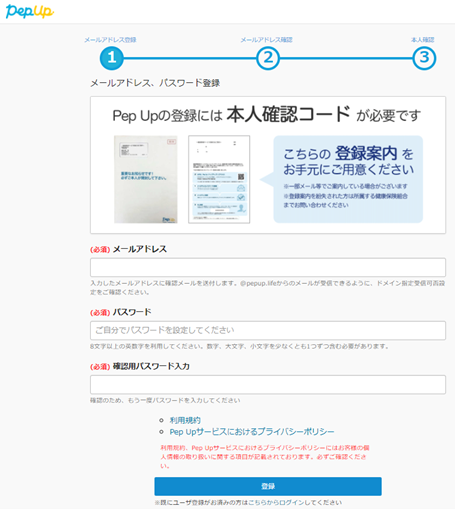Image resolution: width=455 pixels, height=509 pixels.
Task: Click the red privacy policy notice text
Action: [x=265, y=457]
